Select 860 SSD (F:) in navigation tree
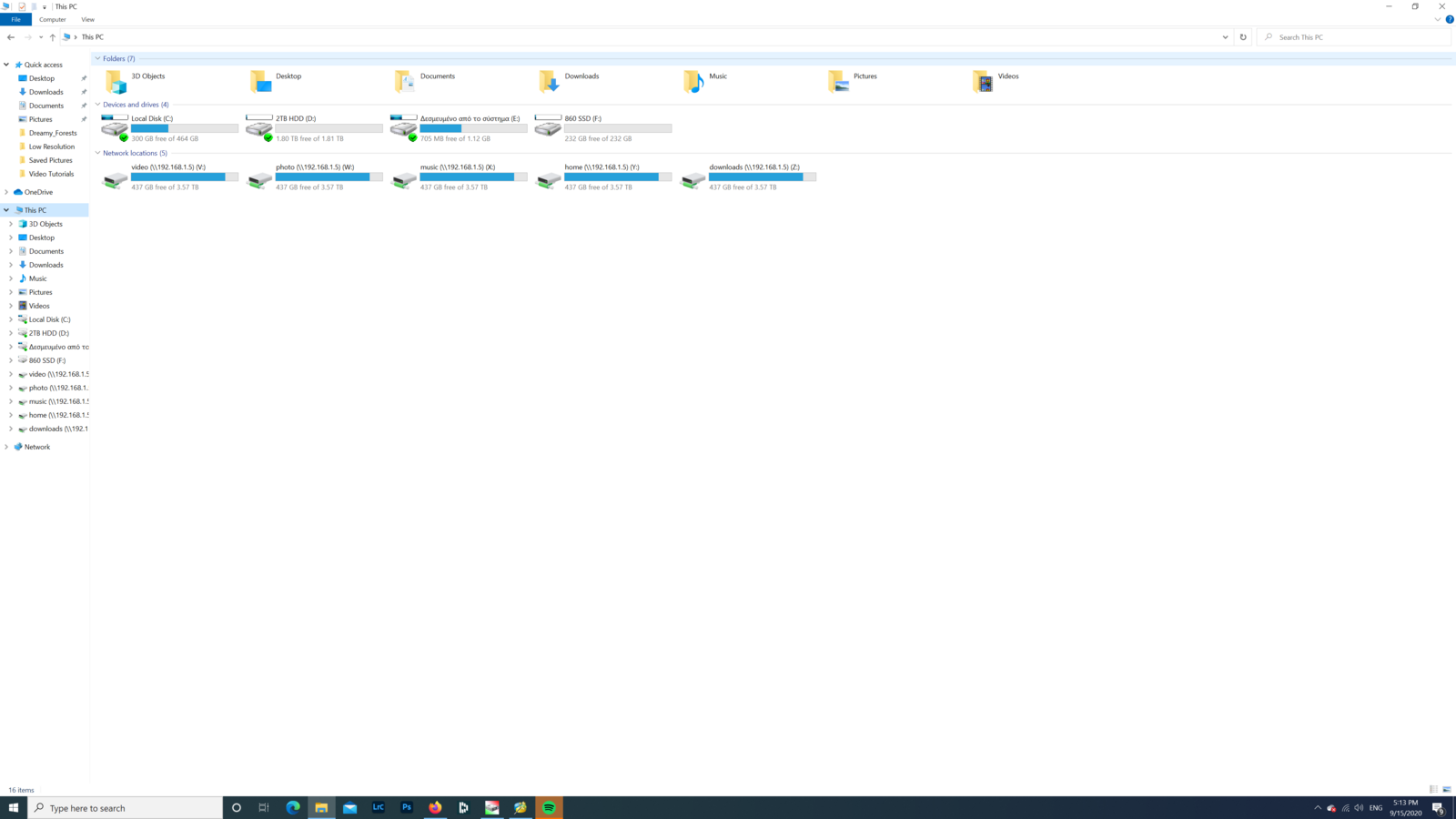The height and width of the screenshot is (819, 1456). pos(47,360)
